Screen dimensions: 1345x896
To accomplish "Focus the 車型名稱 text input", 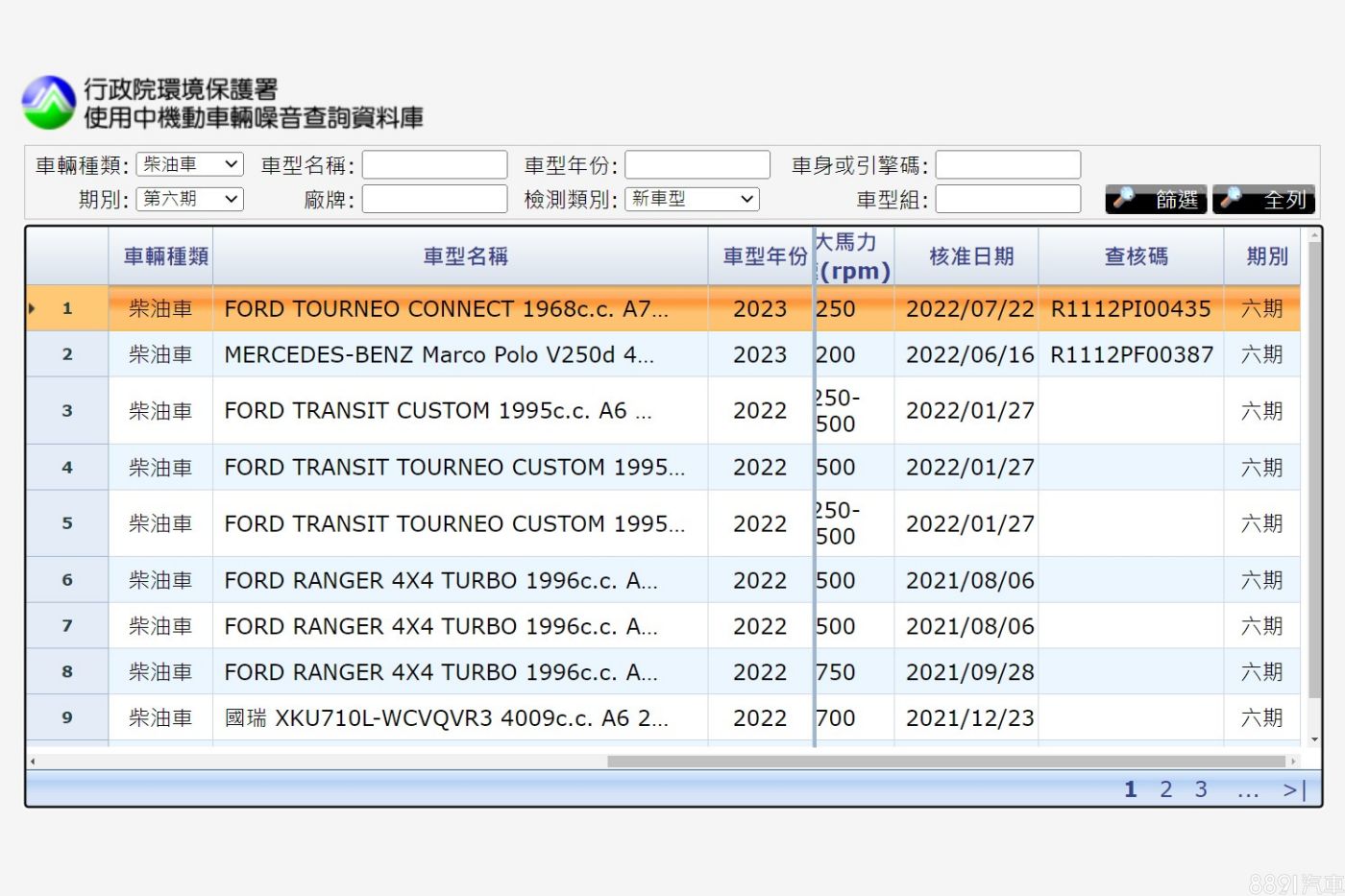I will click(434, 164).
